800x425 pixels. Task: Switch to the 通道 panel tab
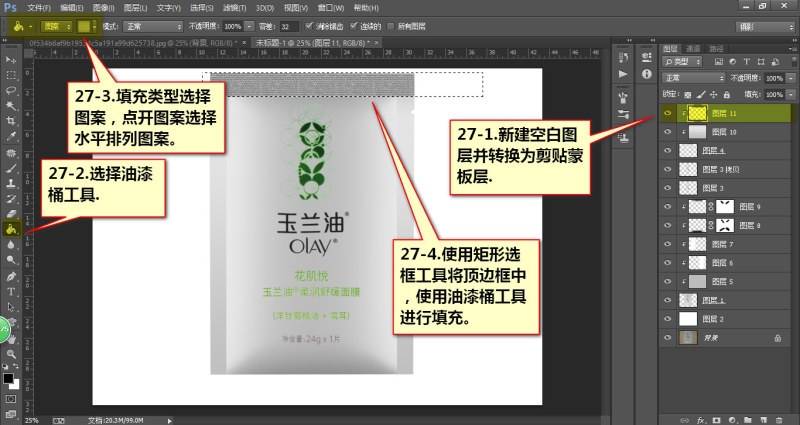click(693, 48)
